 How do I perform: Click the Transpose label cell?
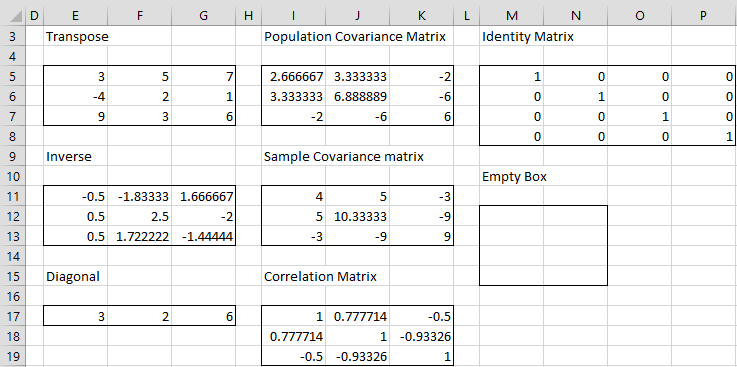(x=77, y=37)
